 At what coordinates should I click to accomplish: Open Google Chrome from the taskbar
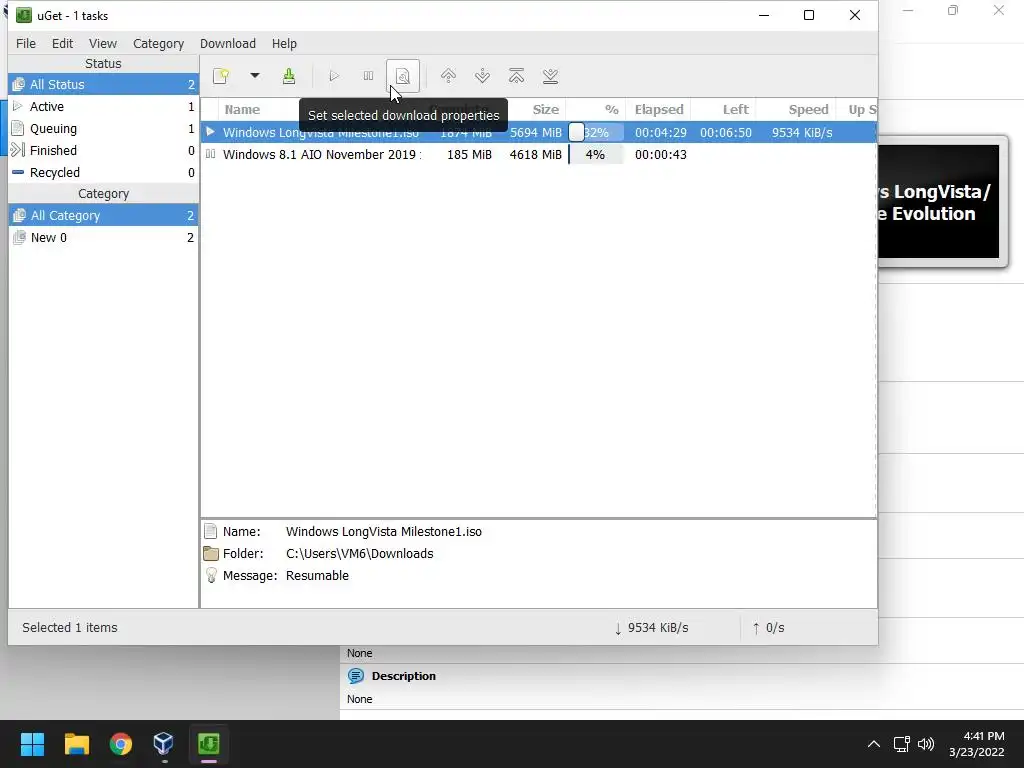tap(121, 744)
